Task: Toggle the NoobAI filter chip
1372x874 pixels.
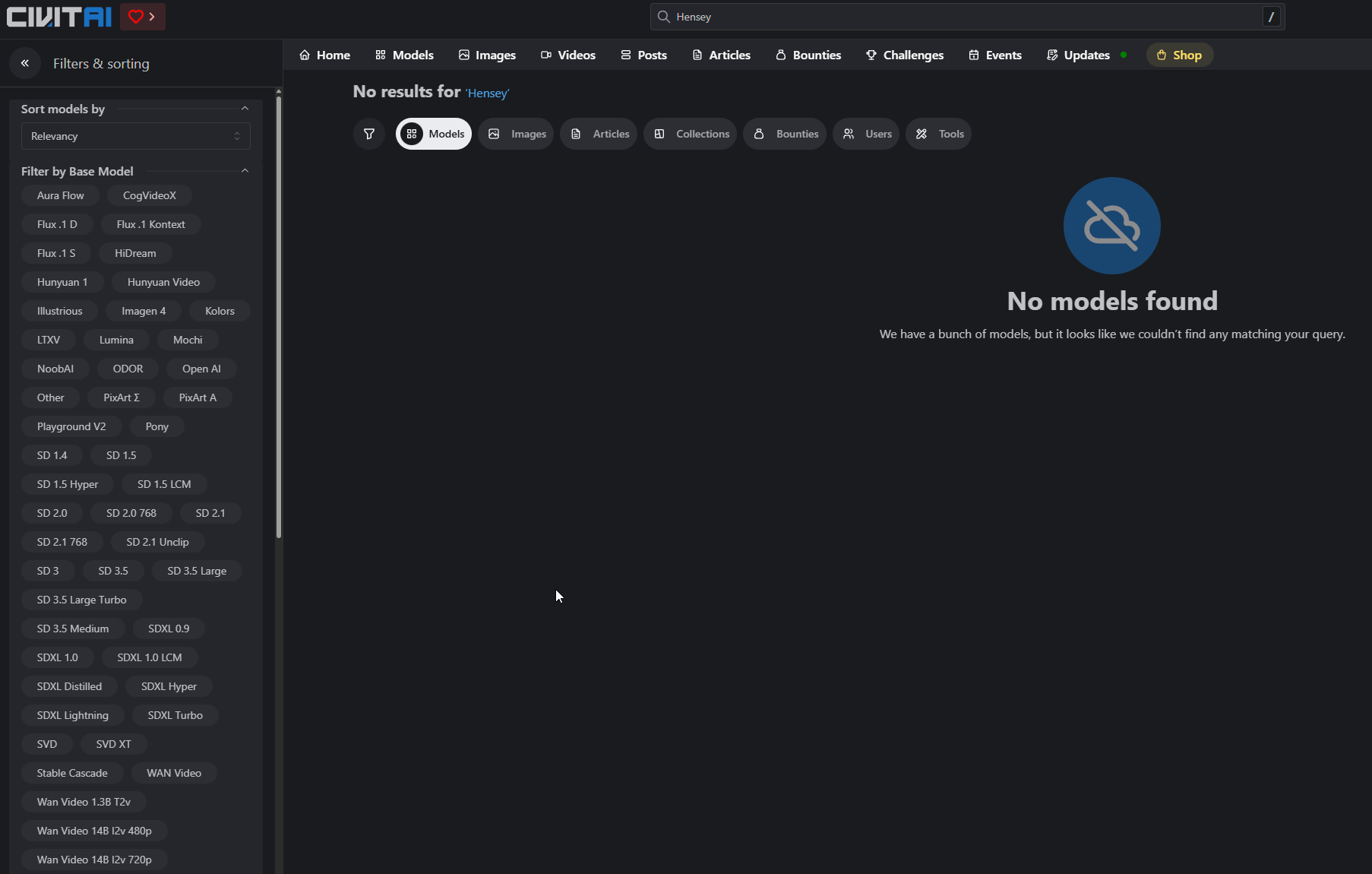Action: pyautogui.click(x=55, y=369)
